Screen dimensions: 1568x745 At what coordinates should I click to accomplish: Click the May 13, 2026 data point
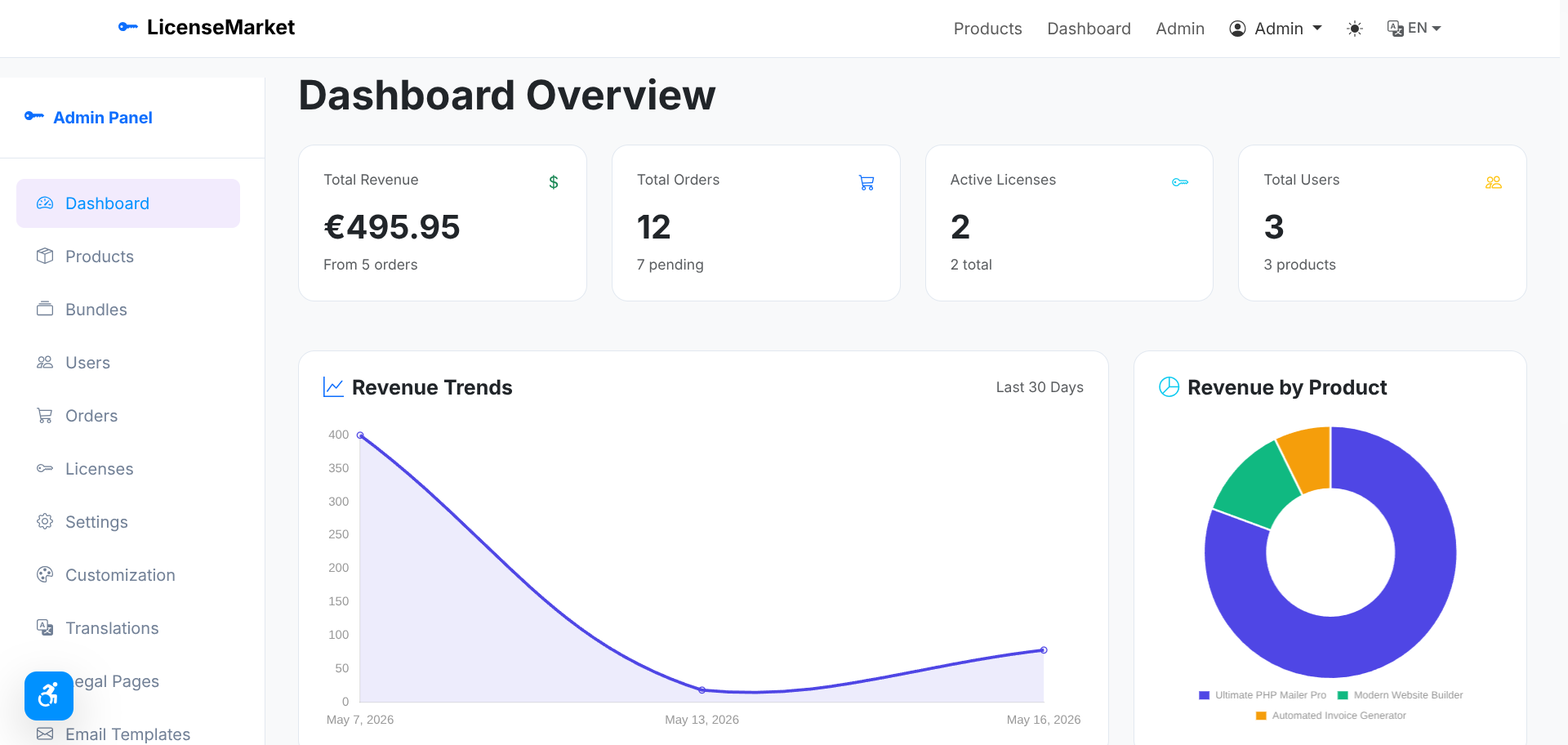pos(702,690)
